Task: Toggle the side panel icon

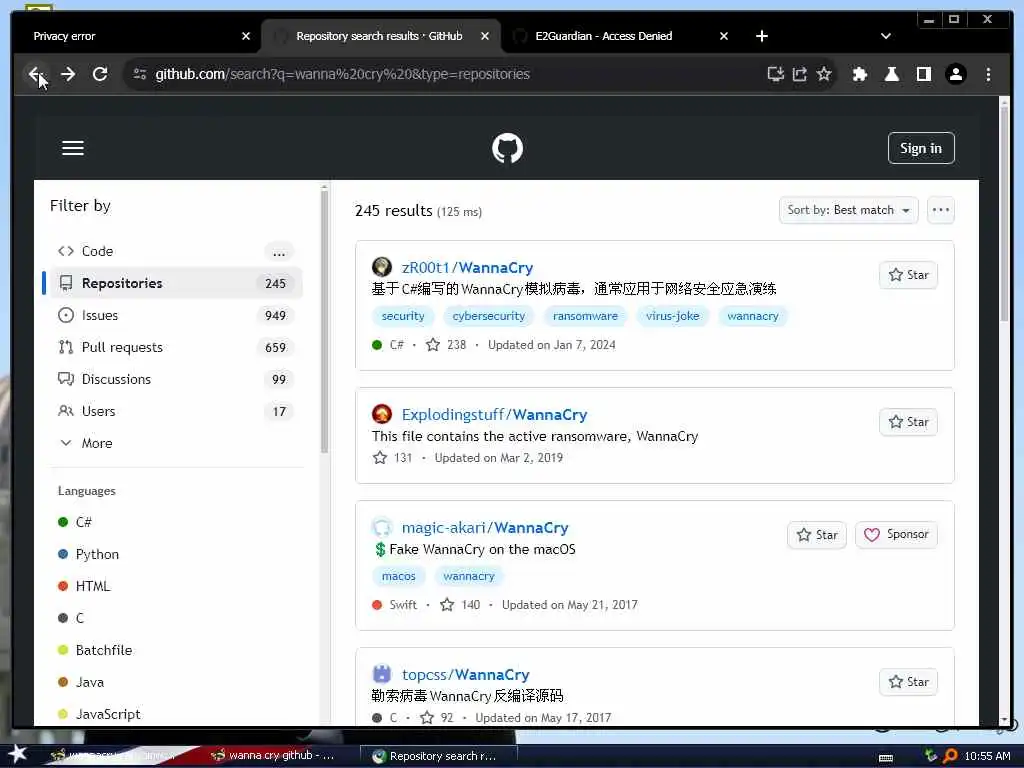Action: coord(923,74)
